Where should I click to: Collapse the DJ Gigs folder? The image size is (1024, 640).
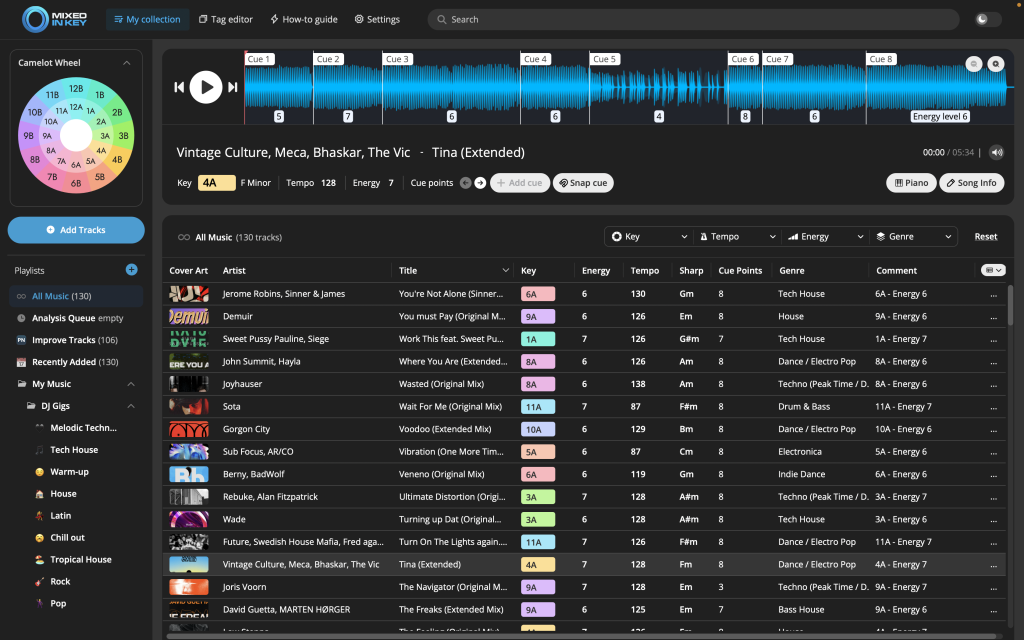click(130, 406)
